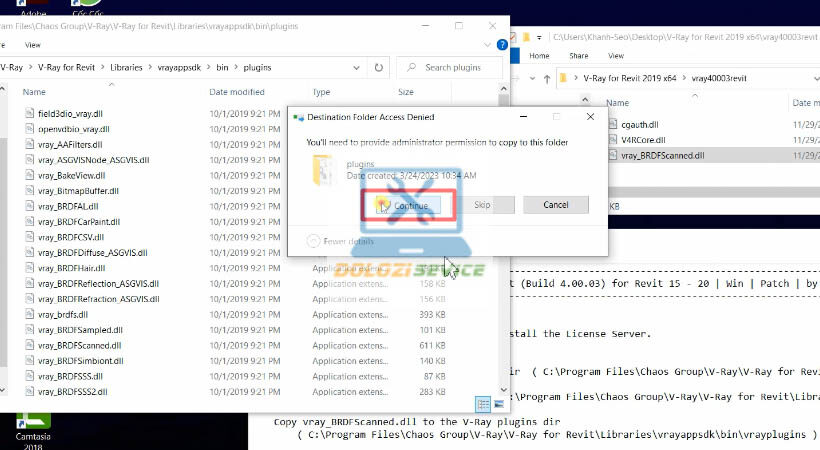
Task: Select cgauth.dll in vray40003revit window
Action: pyautogui.click(x=639, y=125)
